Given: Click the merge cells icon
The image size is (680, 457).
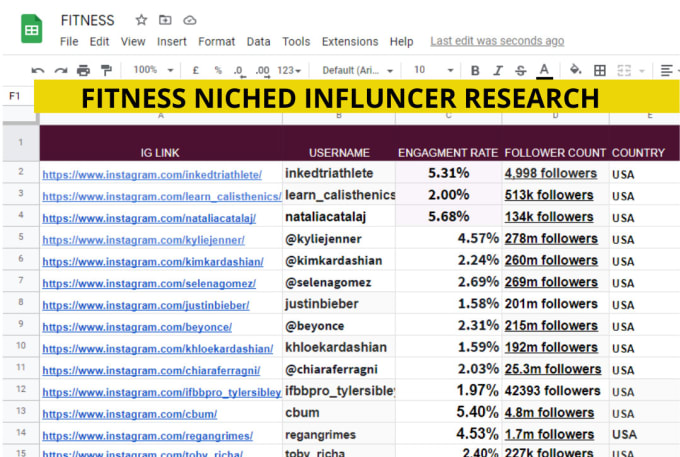Looking at the screenshot, I should point(624,70).
